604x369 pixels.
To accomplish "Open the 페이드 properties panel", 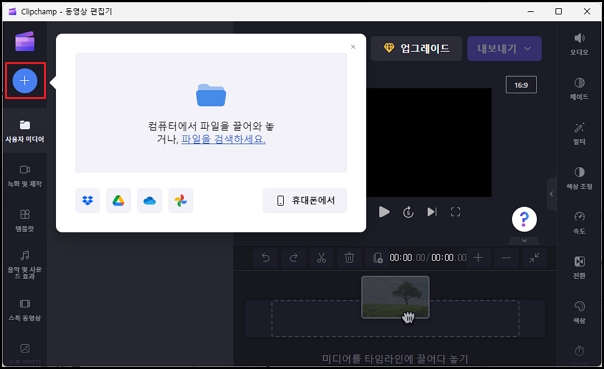I will pyautogui.click(x=579, y=89).
